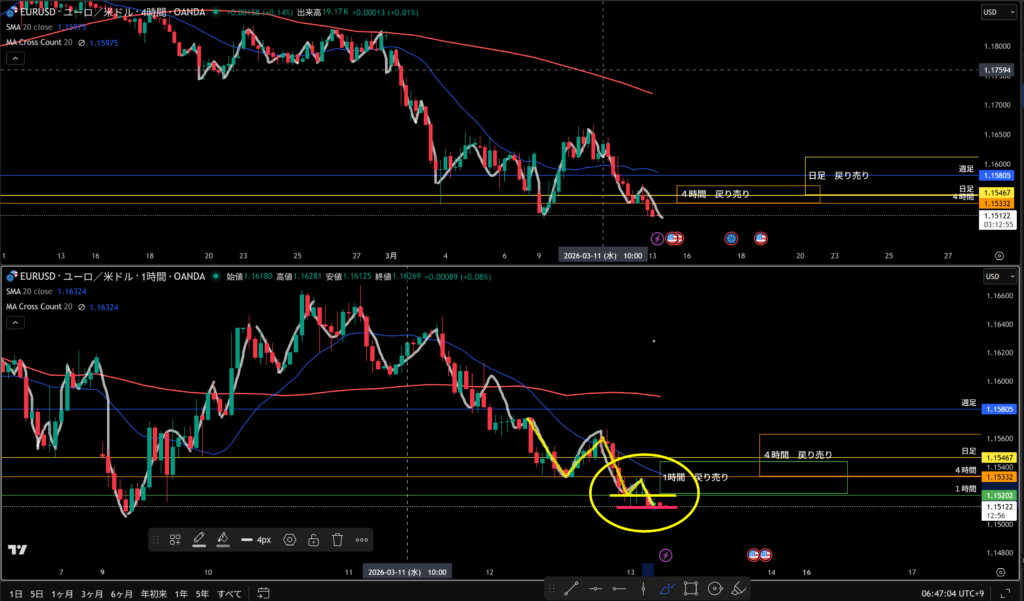Toggle lock on the selected drawing
Image resolution: width=1024 pixels, height=601 pixels.
(313, 539)
